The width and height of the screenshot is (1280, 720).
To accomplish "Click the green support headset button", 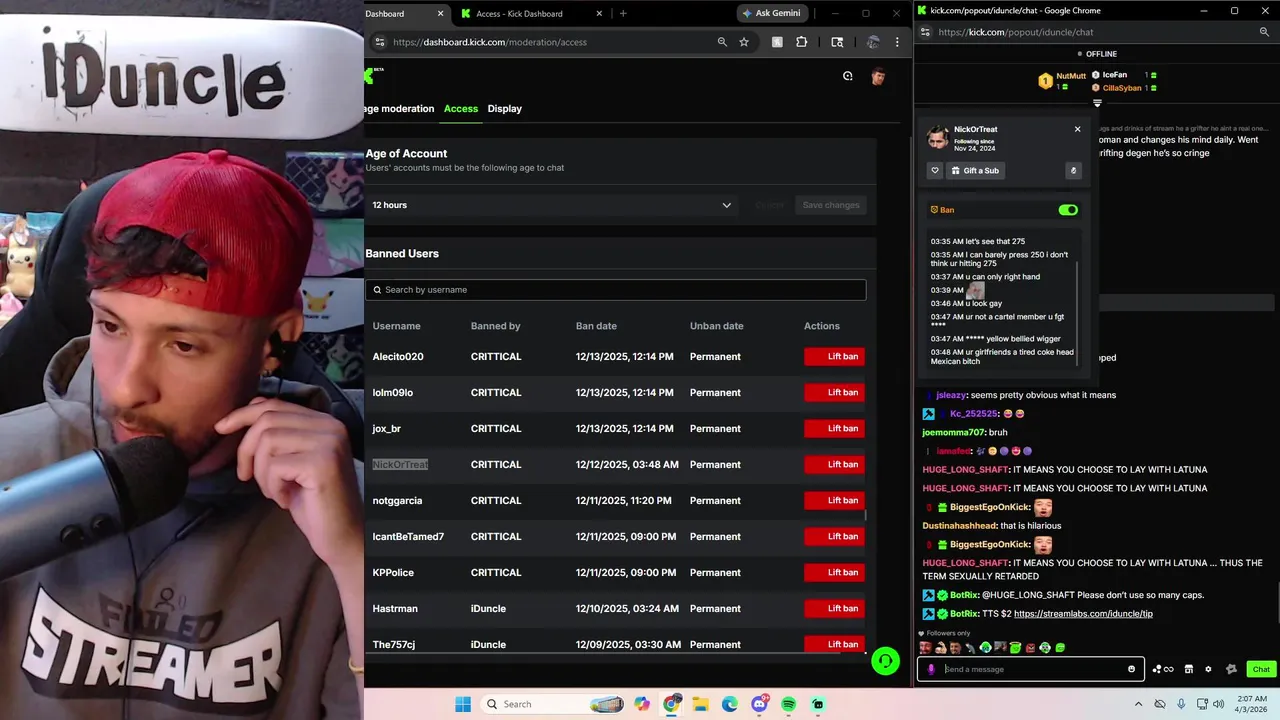I will [x=885, y=661].
